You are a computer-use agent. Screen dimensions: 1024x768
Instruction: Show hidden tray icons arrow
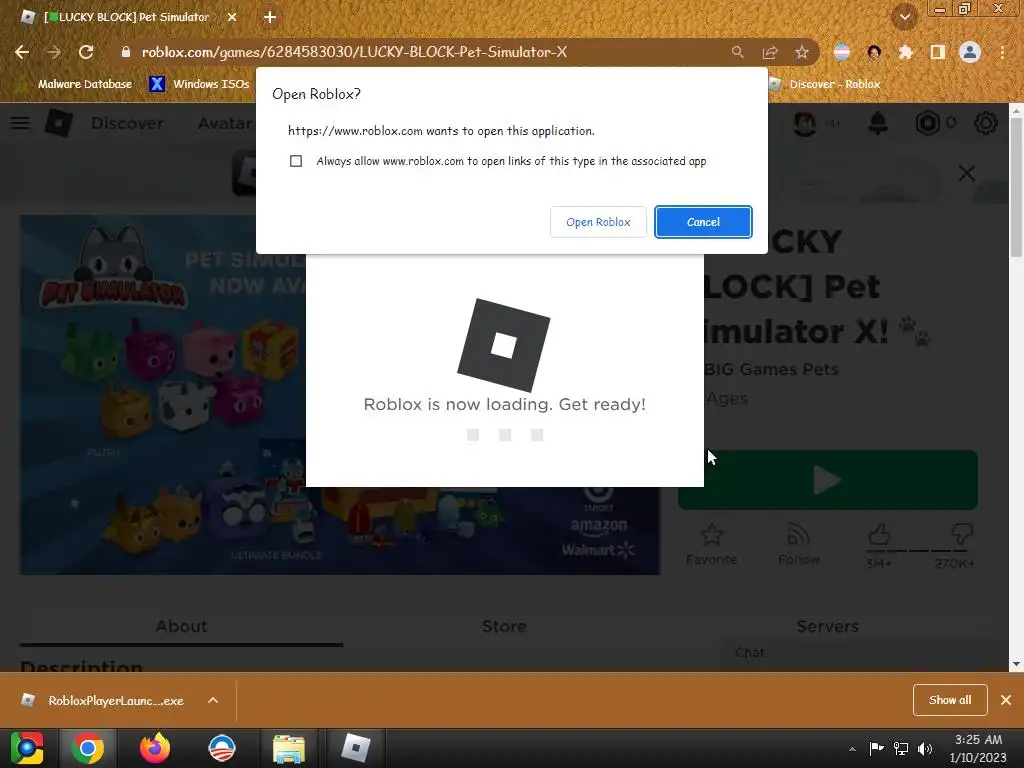pyautogui.click(x=852, y=749)
